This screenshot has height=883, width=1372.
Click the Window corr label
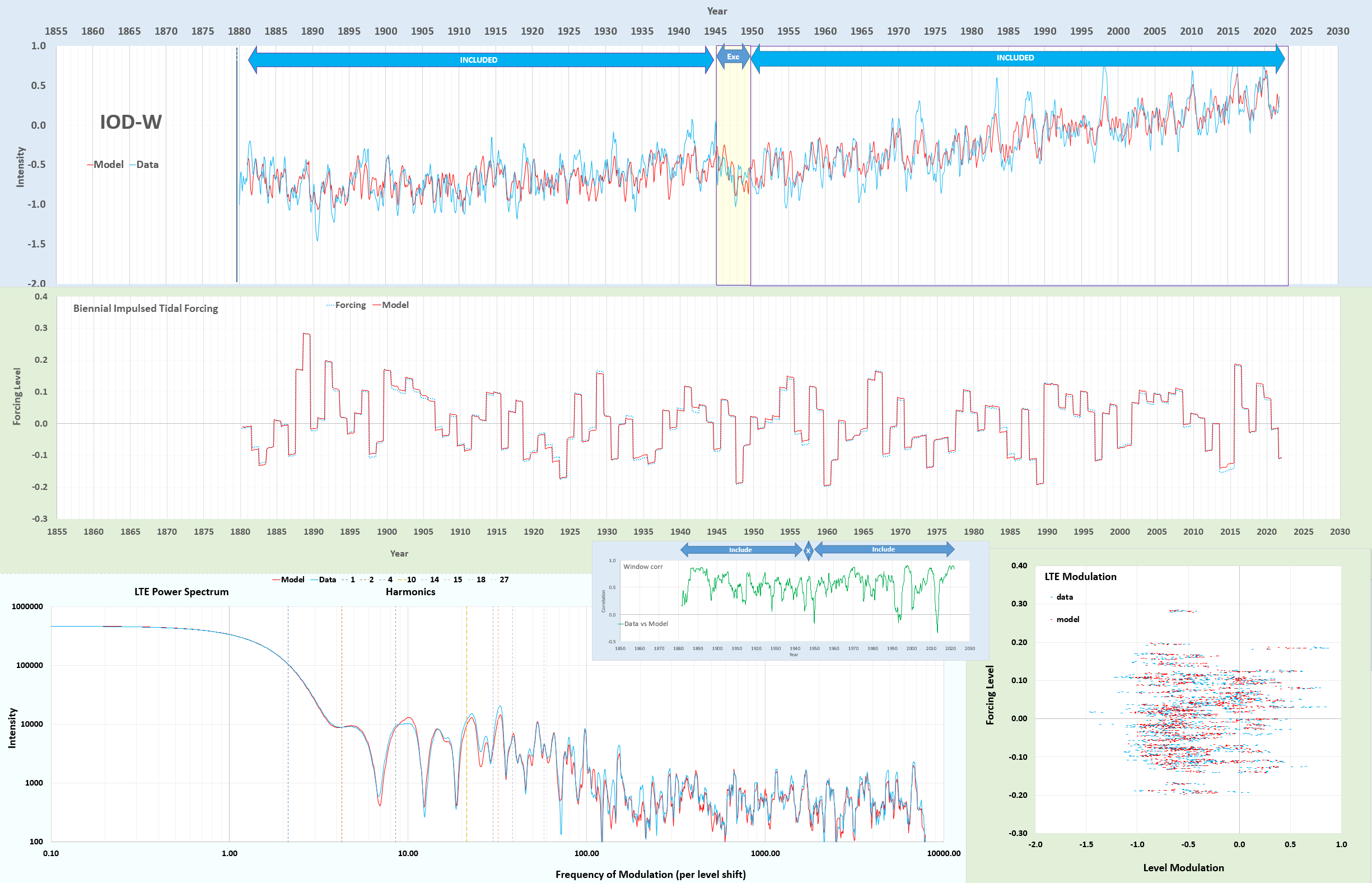tap(643, 567)
